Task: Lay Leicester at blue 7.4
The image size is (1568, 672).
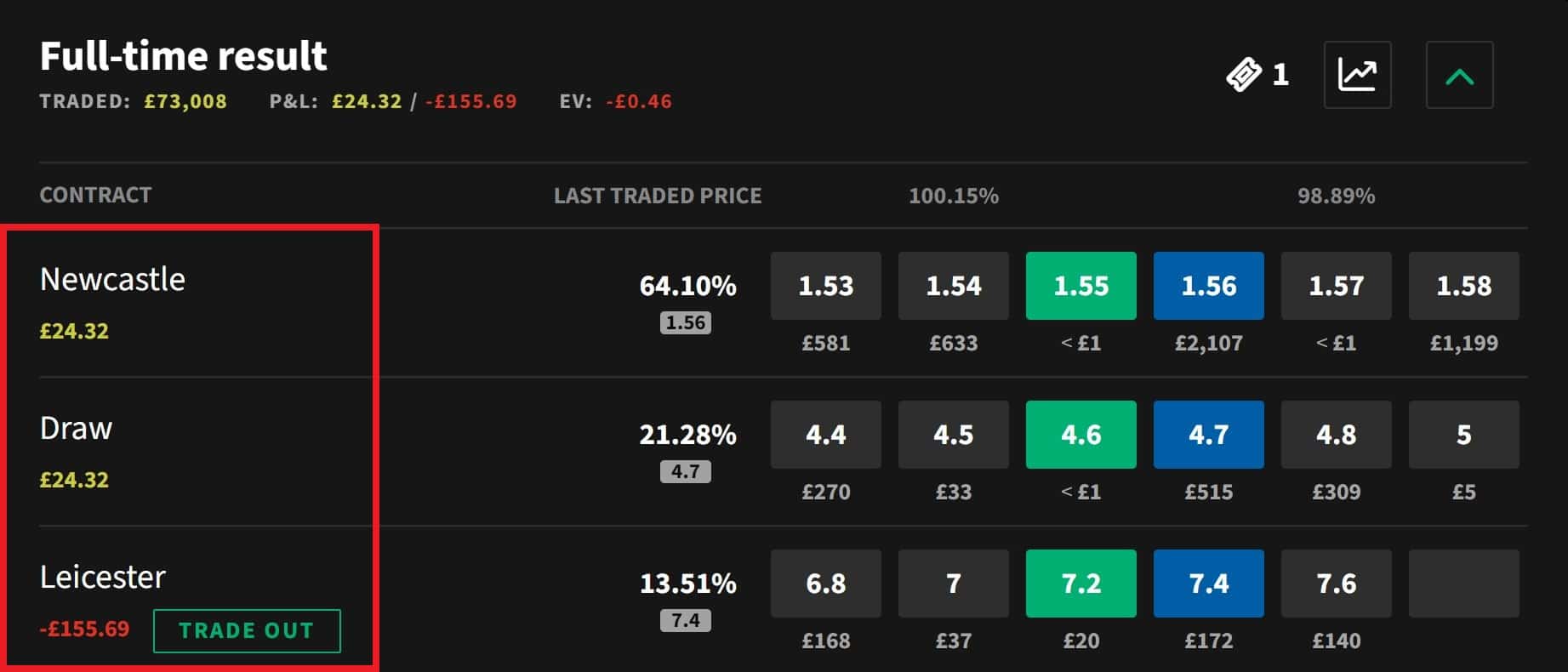Action: pyautogui.click(x=1208, y=584)
